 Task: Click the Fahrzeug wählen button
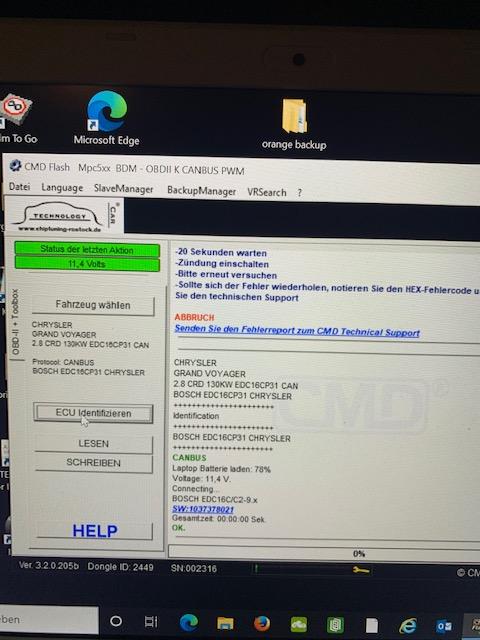tap(93, 305)
